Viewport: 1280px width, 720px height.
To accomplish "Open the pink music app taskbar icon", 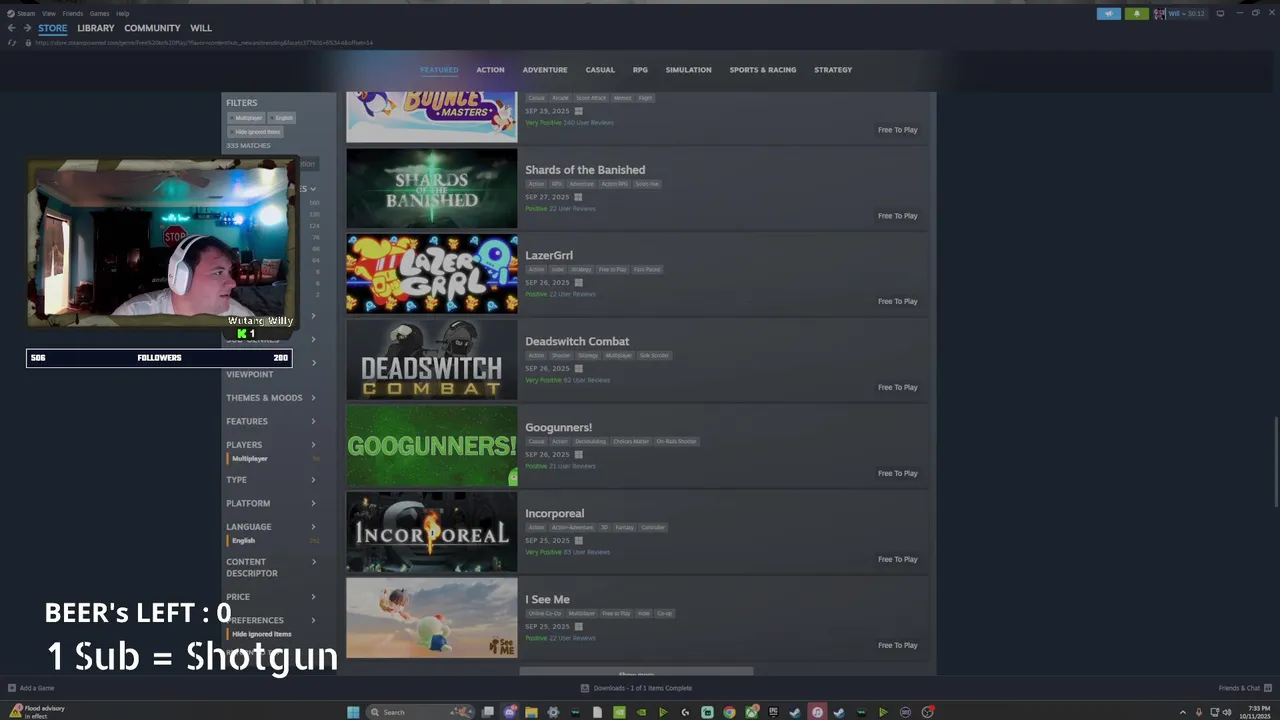I will pyautogui.click(x=817, y=712).
